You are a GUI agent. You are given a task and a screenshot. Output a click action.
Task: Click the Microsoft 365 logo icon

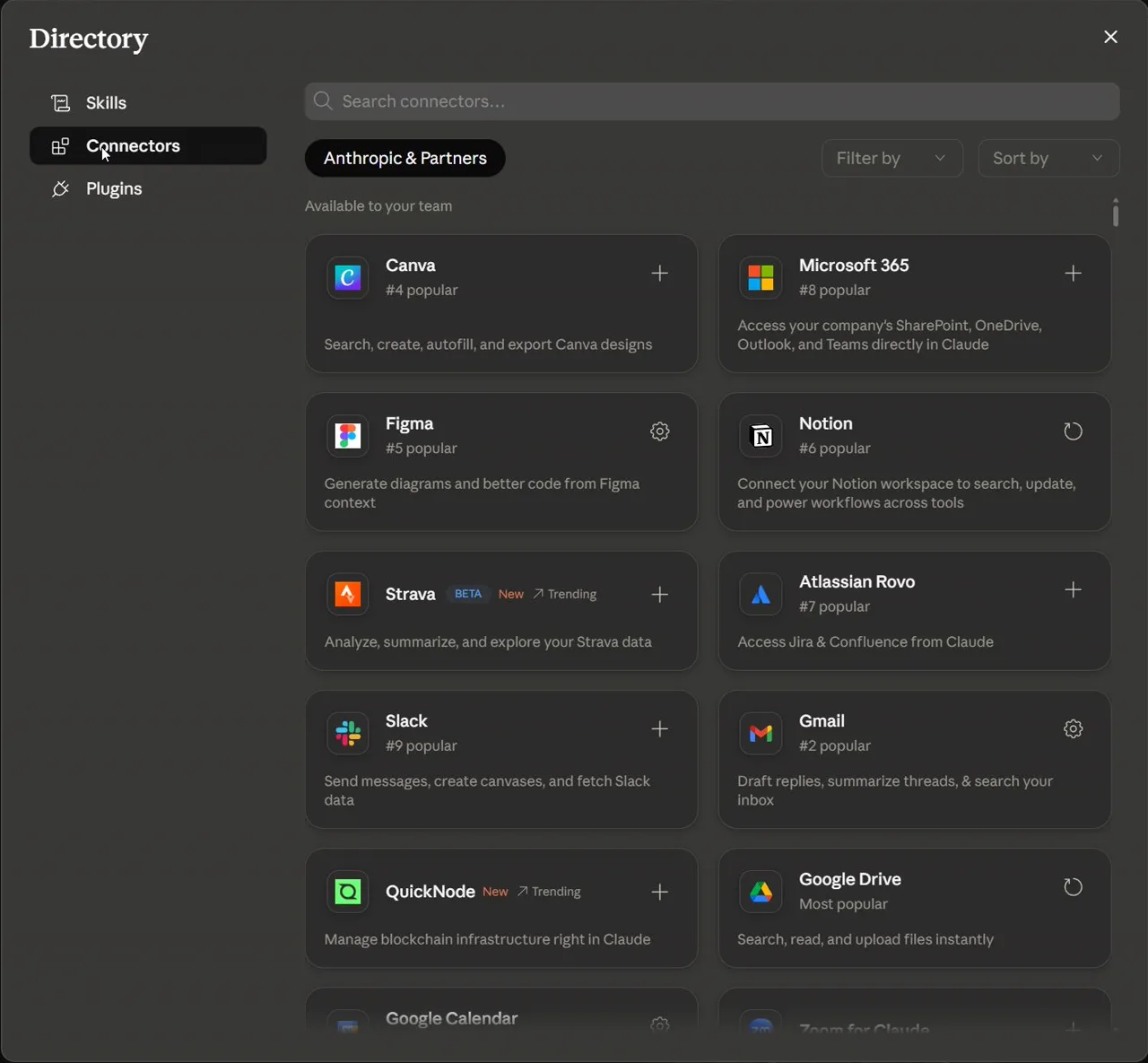[761, 277]
